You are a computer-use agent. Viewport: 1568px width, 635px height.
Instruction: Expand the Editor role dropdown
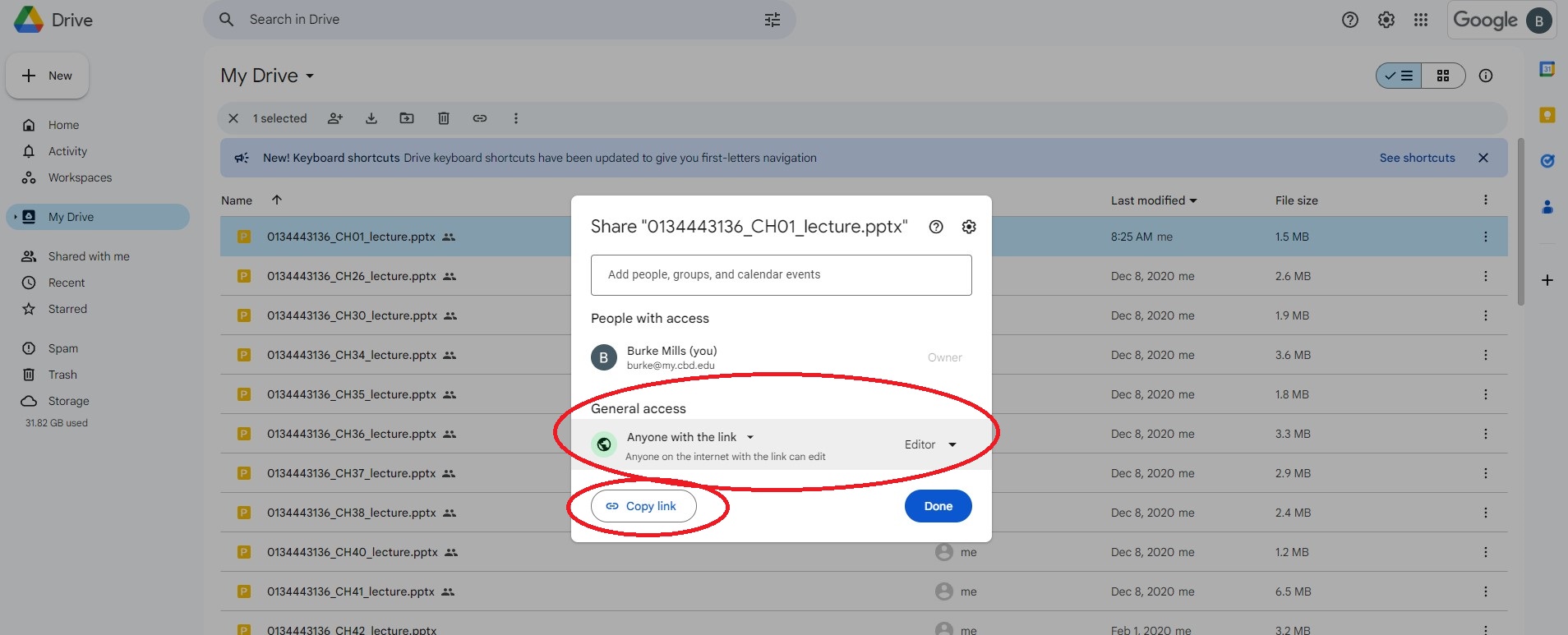coord(930,444)
